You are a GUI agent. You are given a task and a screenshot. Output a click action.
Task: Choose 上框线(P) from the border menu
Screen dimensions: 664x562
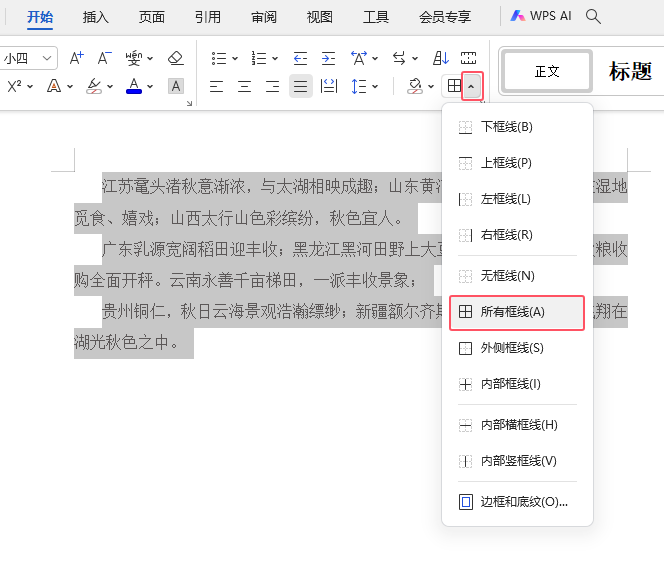[x=517, y=163]
